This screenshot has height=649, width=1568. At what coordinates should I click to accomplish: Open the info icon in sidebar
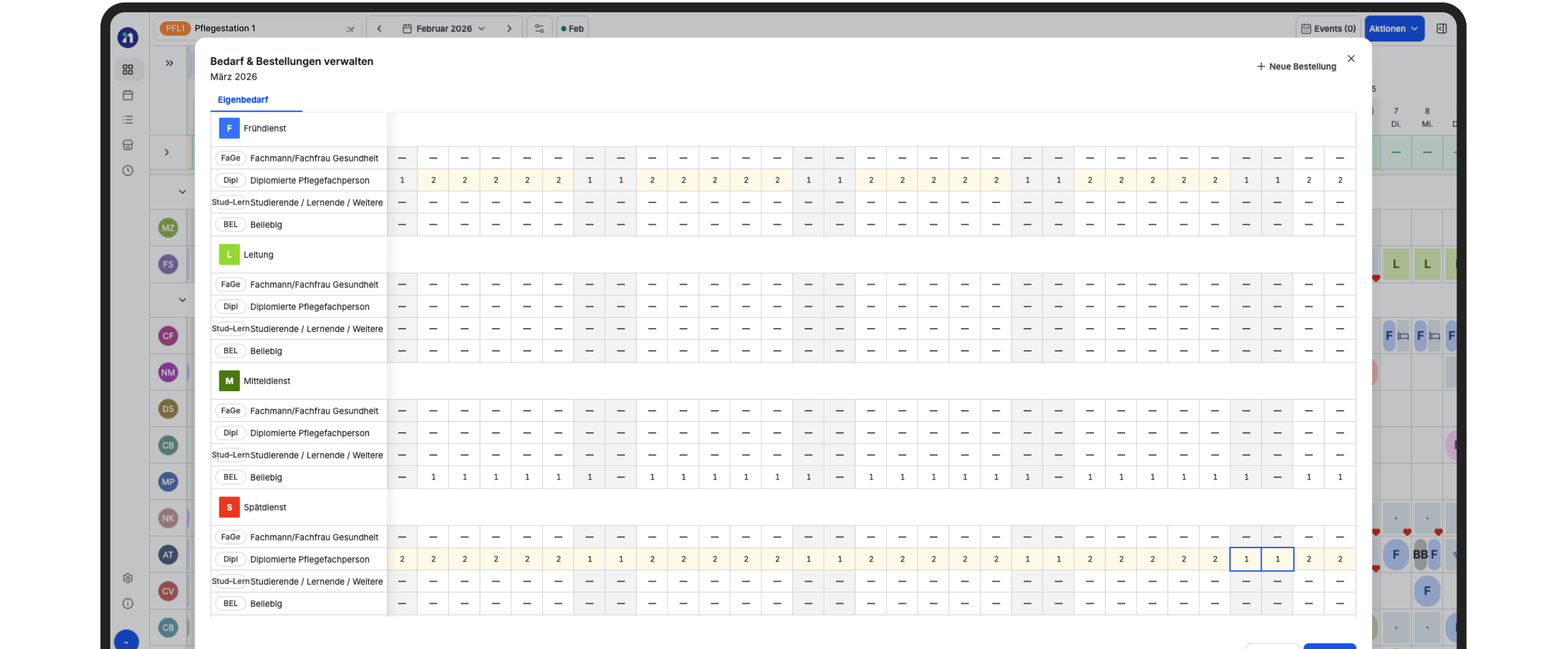(127, 604)
